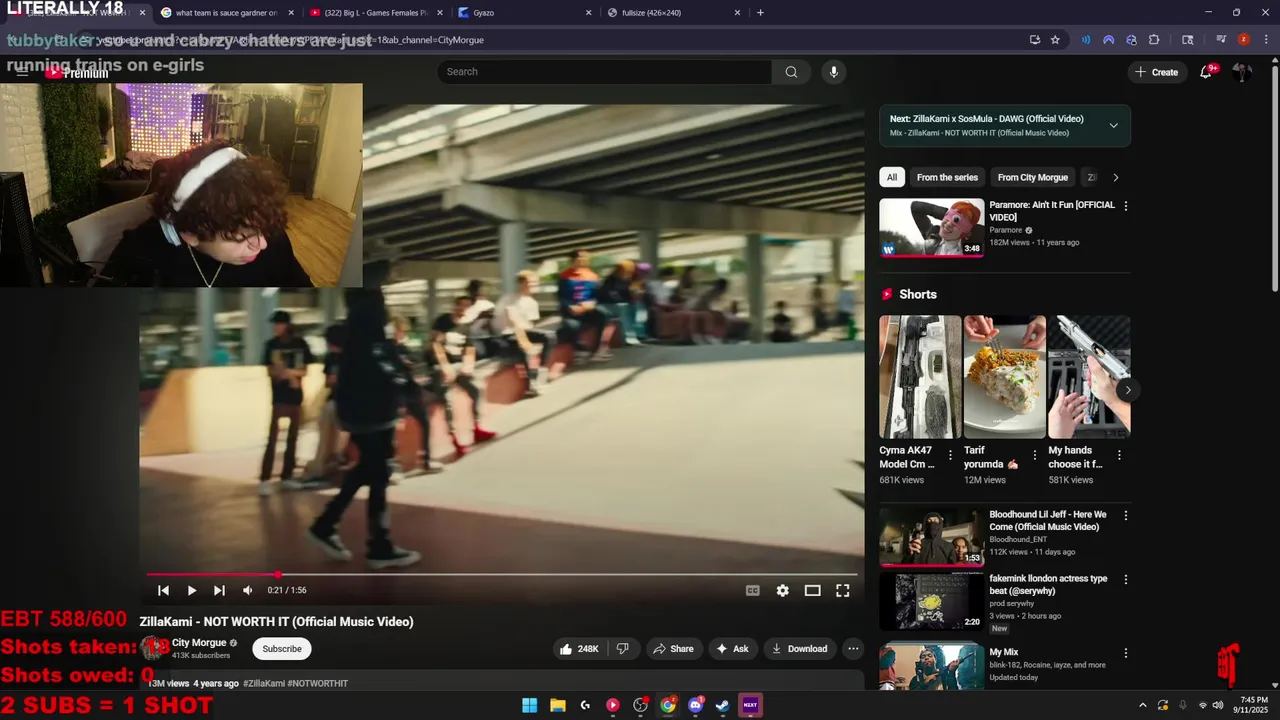This screenshot has width=1280, height=720.
Task: Expand the Next mix playlist panel
Action: click(1113, 125)
